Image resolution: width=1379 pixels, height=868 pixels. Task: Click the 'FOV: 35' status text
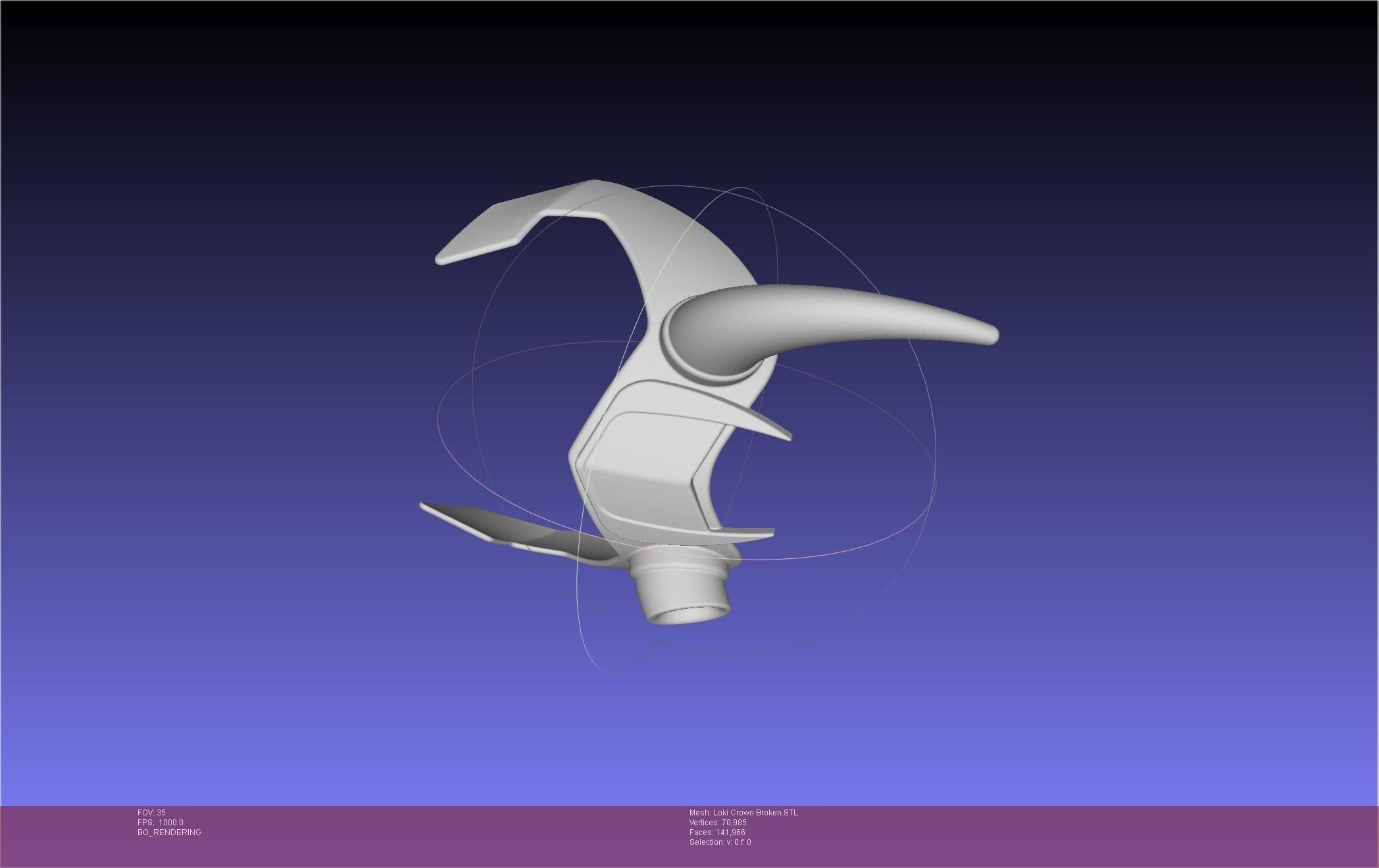[x=151, y=813]
